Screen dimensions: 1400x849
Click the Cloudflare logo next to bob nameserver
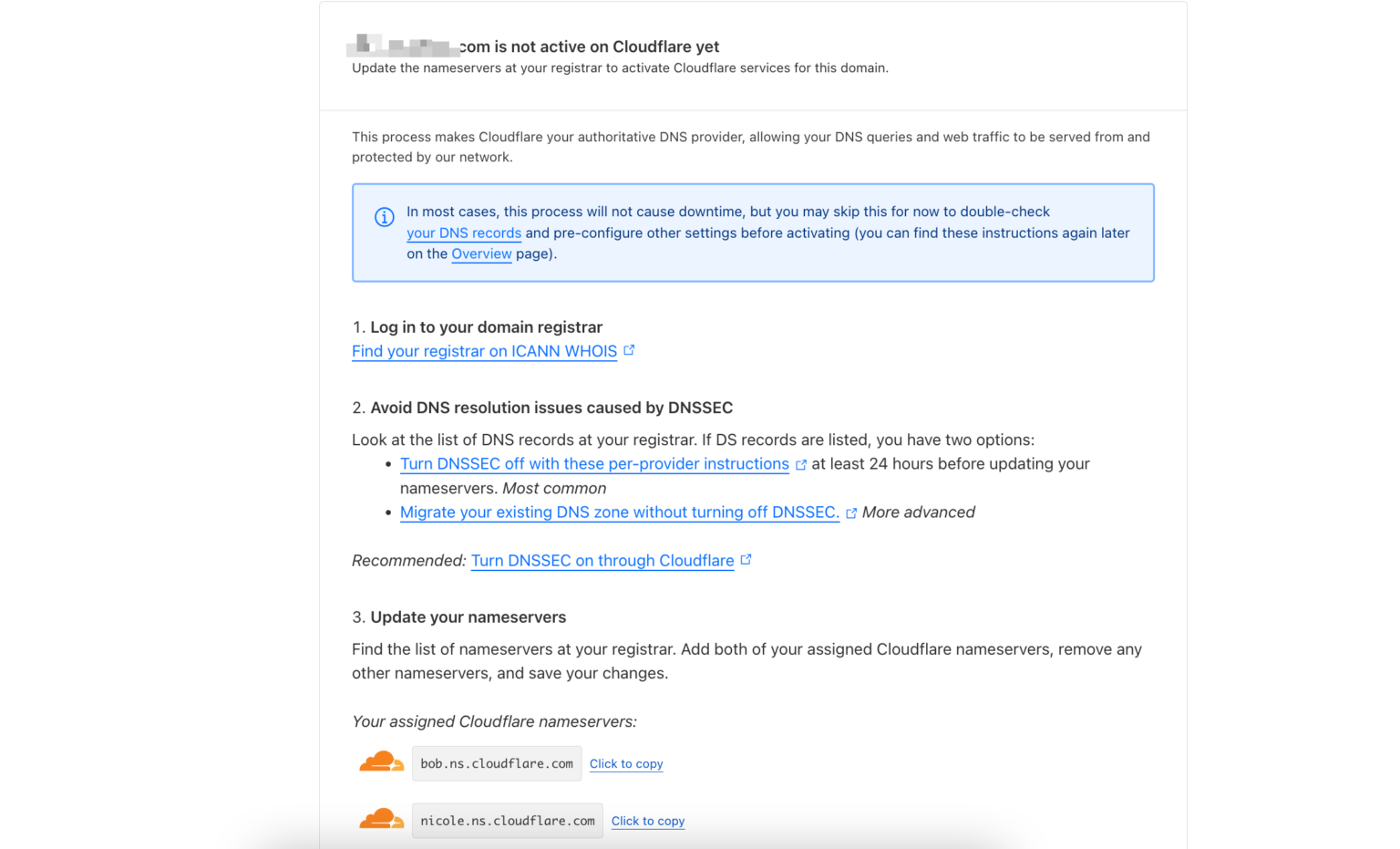[382, 761]
